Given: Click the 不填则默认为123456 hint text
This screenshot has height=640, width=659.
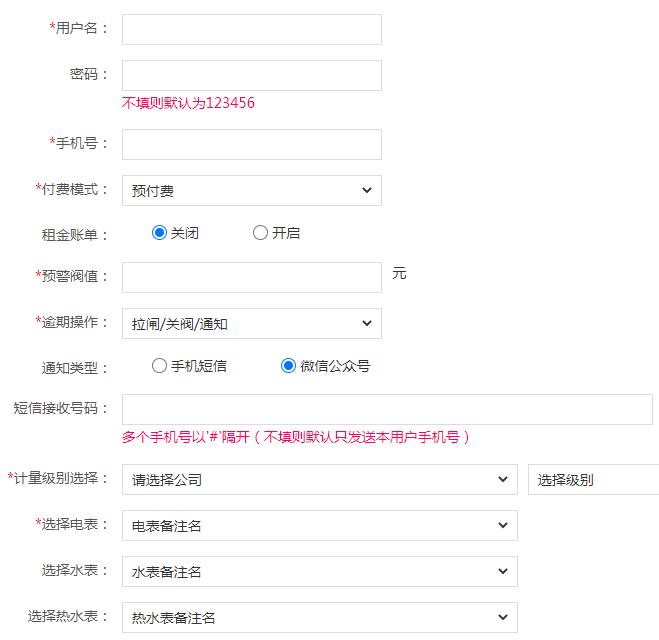Looking at the screenshot, I should coord(188,103).
